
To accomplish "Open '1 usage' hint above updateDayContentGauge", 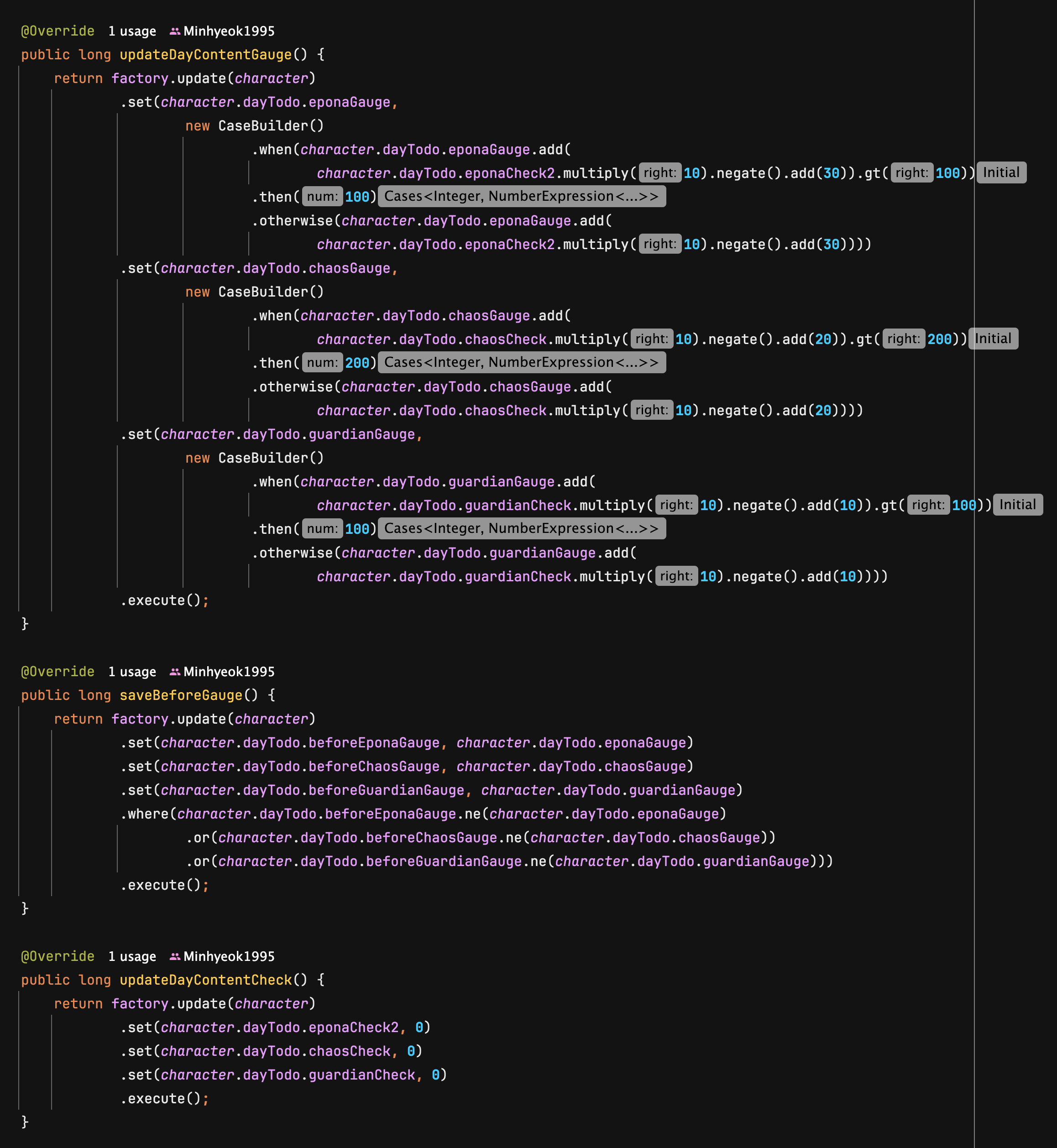I will pos(132,31).
